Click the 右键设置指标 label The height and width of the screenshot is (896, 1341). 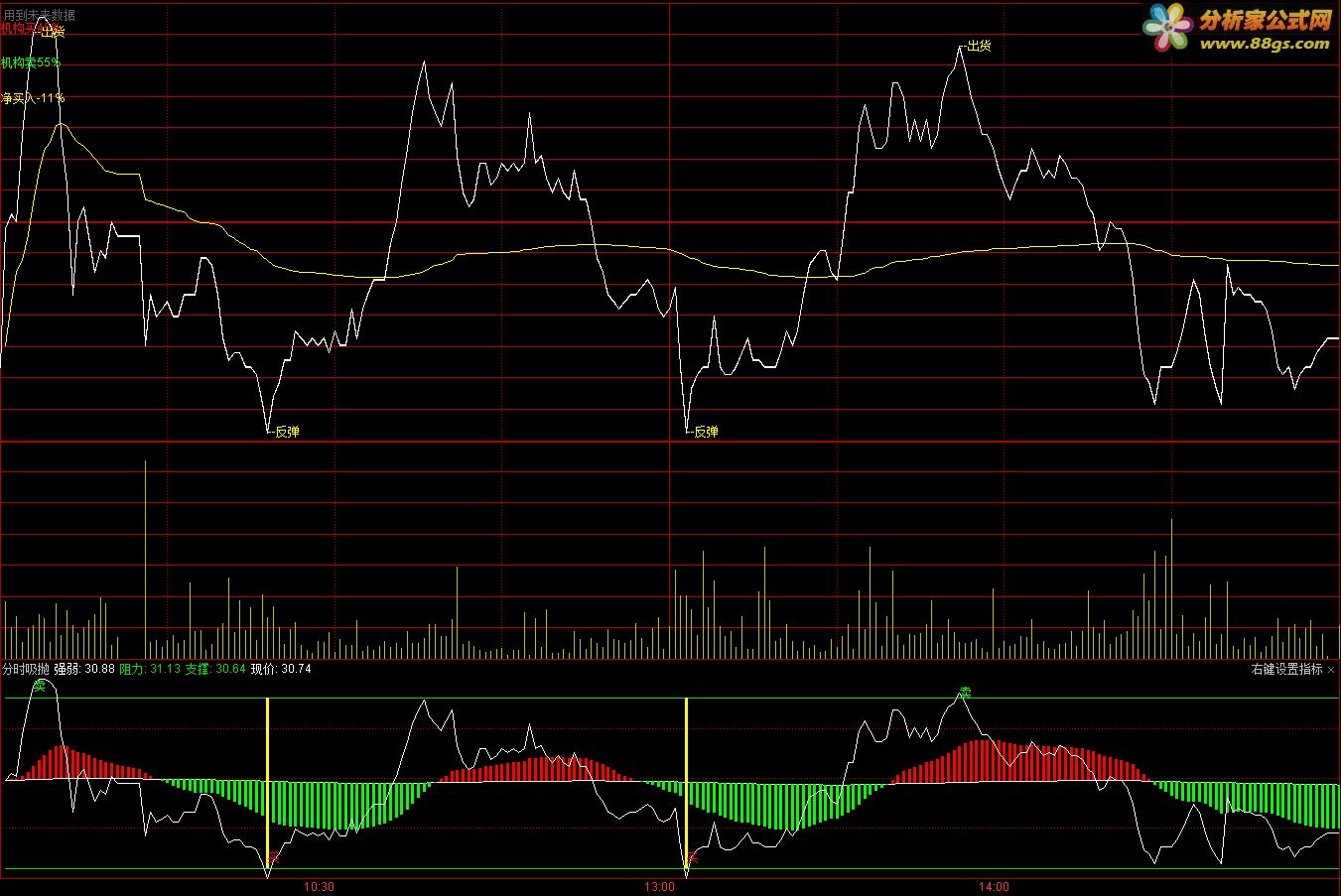tap(1287, 670)
